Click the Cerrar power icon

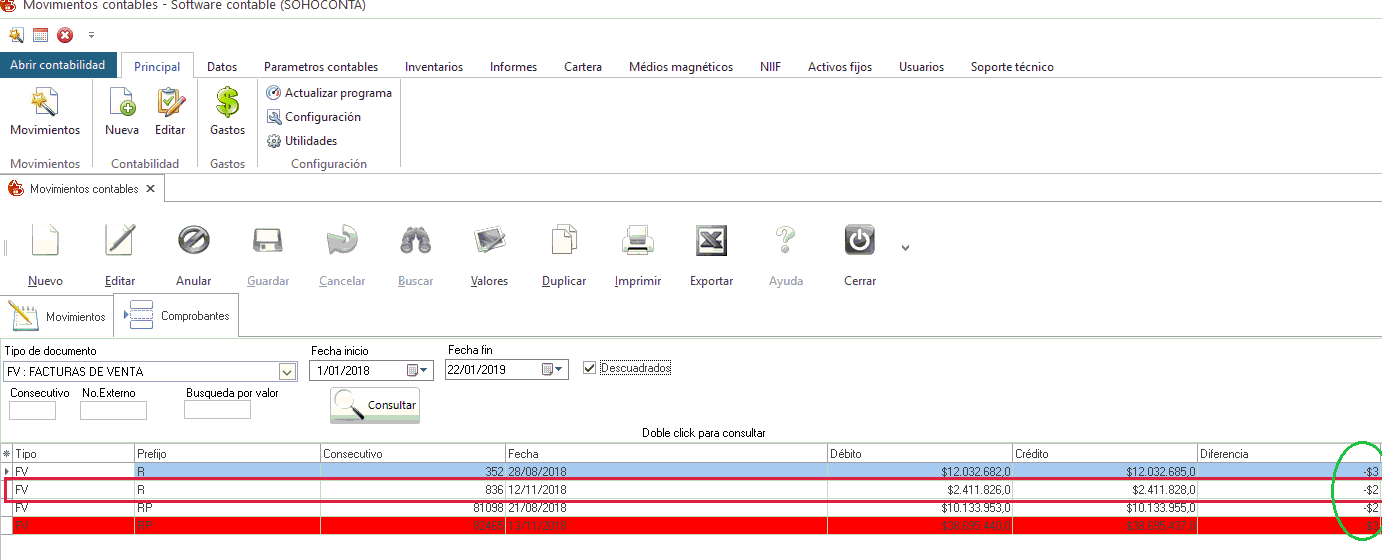[859, 241]
